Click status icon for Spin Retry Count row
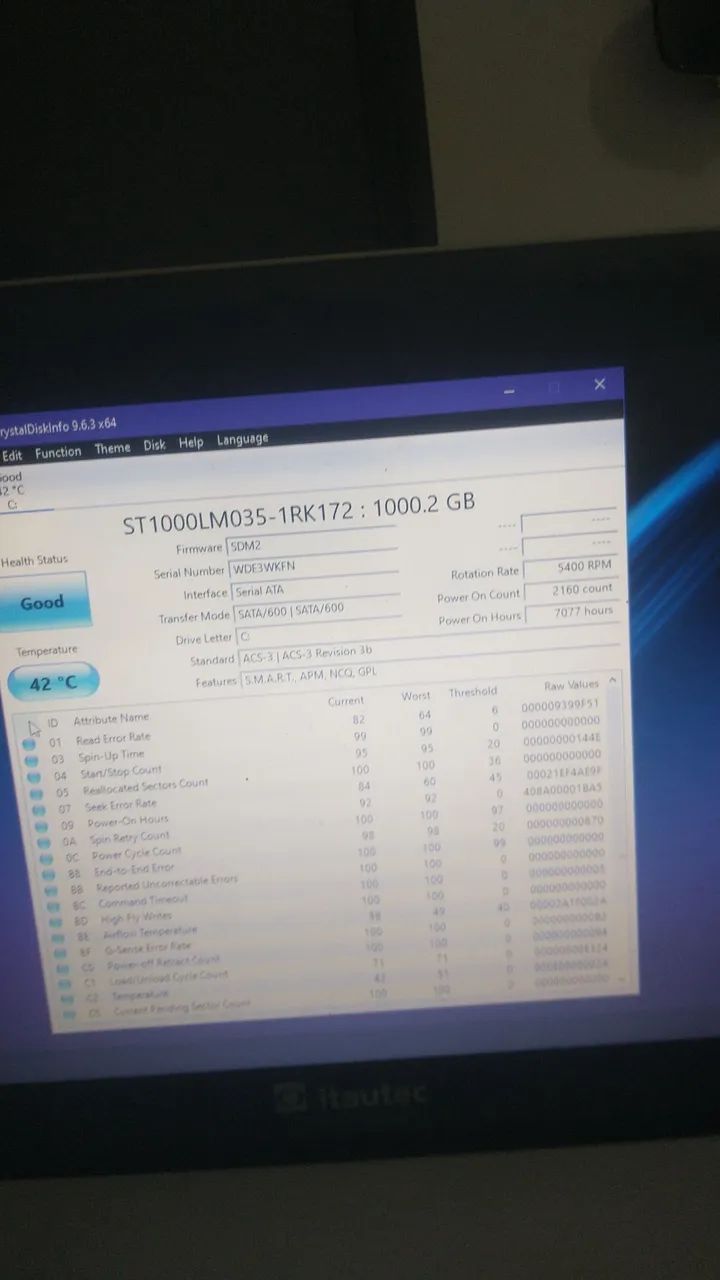This screenshot has width=720, height=1280. point(43,841)
